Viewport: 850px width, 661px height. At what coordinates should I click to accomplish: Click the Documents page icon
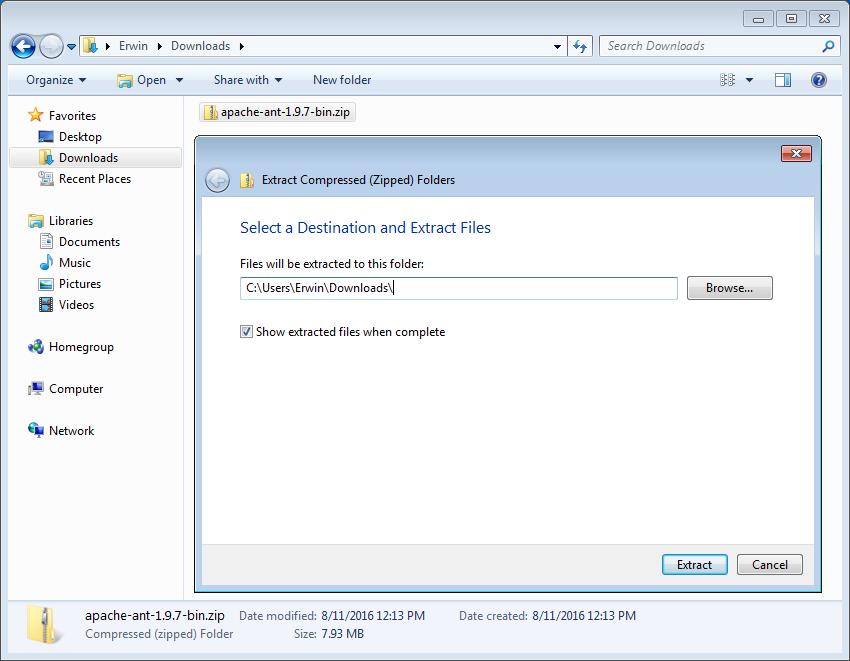click(47, 241)
